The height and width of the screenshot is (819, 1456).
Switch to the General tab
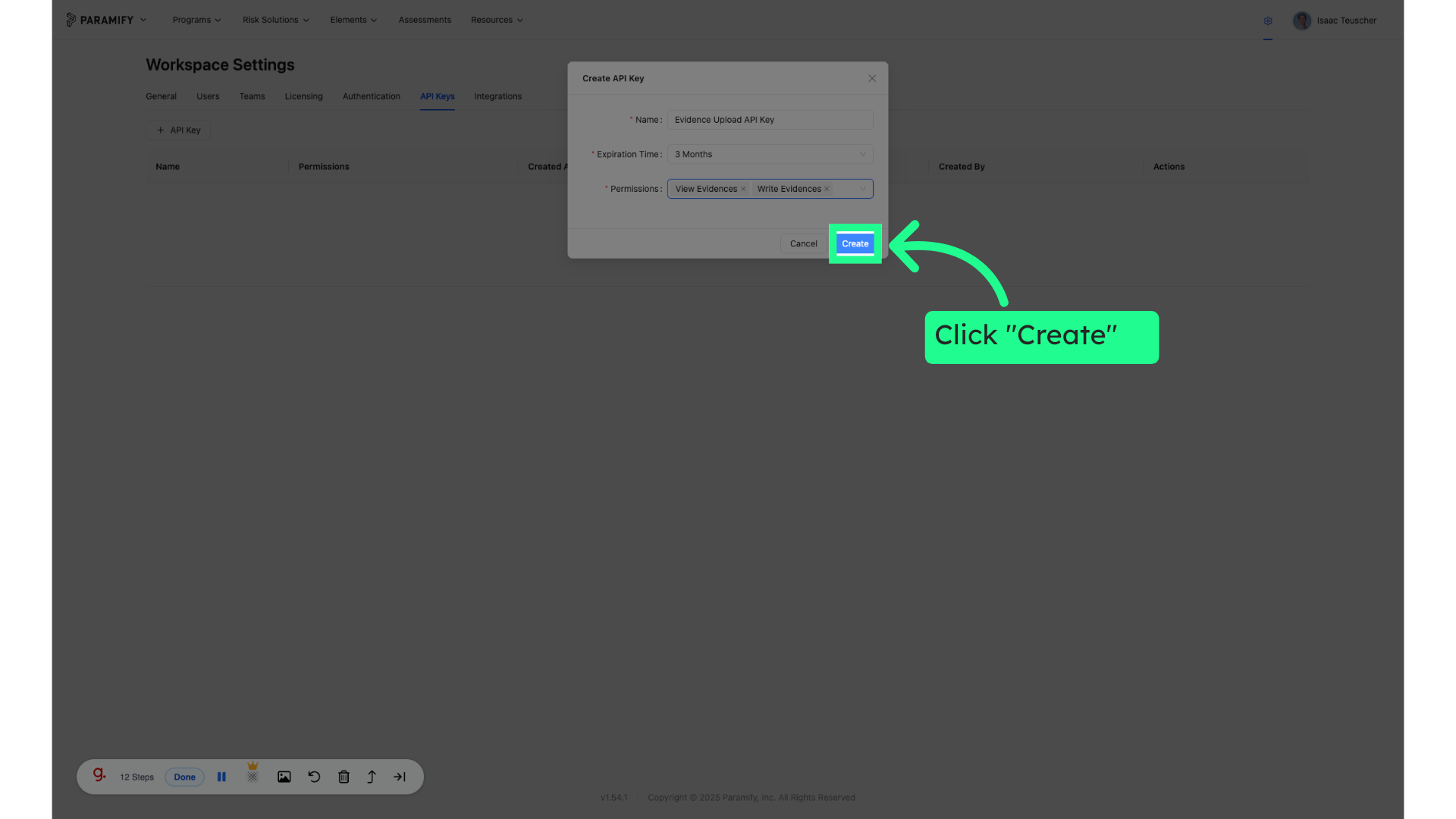click(x=161, y=96)
